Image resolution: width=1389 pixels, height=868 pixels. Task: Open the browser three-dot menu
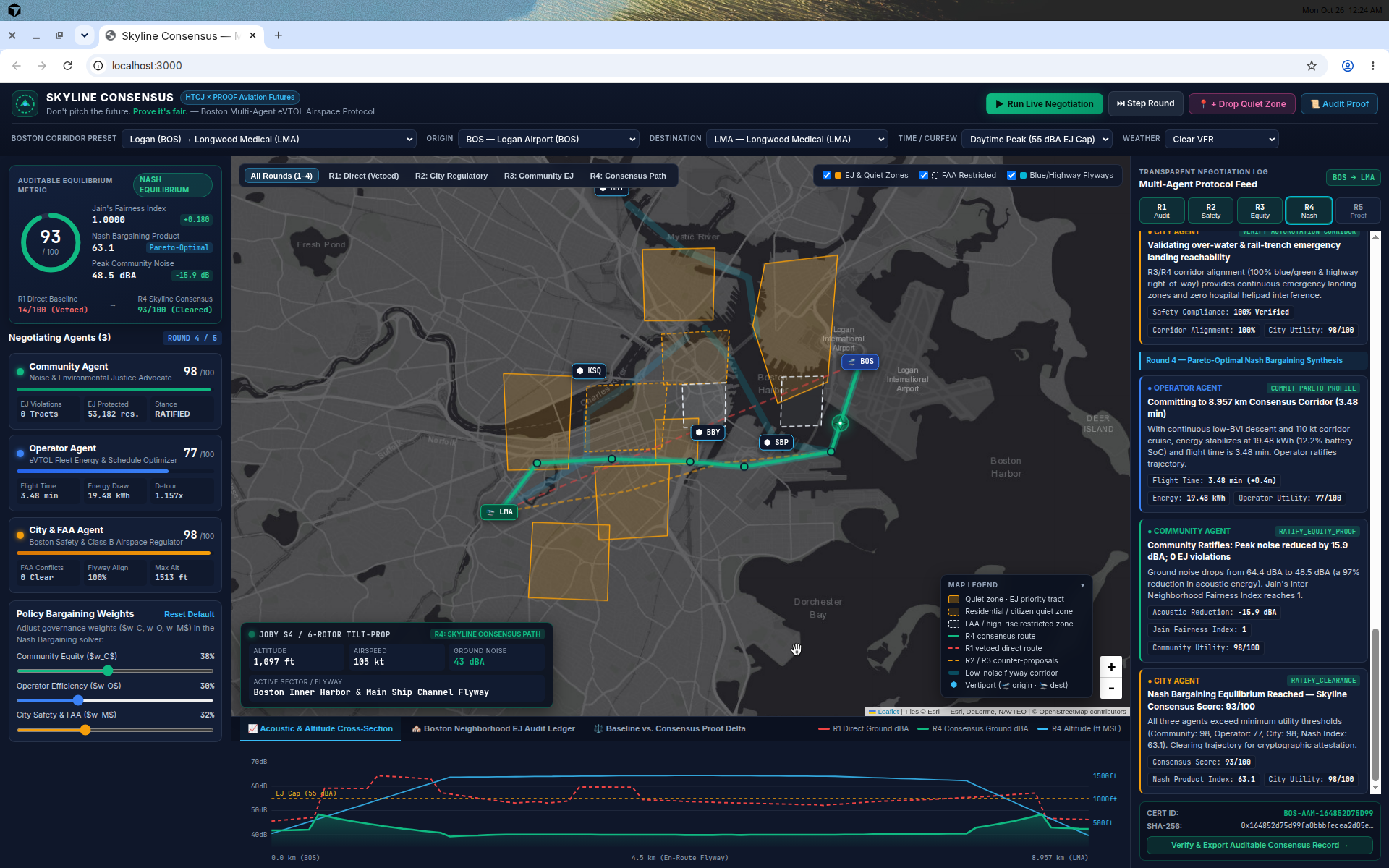coord(1373,66)
